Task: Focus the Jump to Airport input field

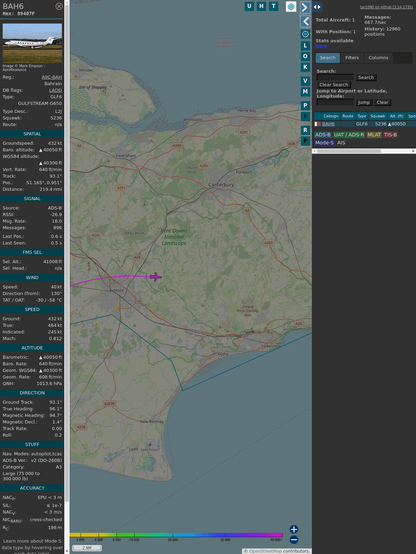Action: click(335, 102)
